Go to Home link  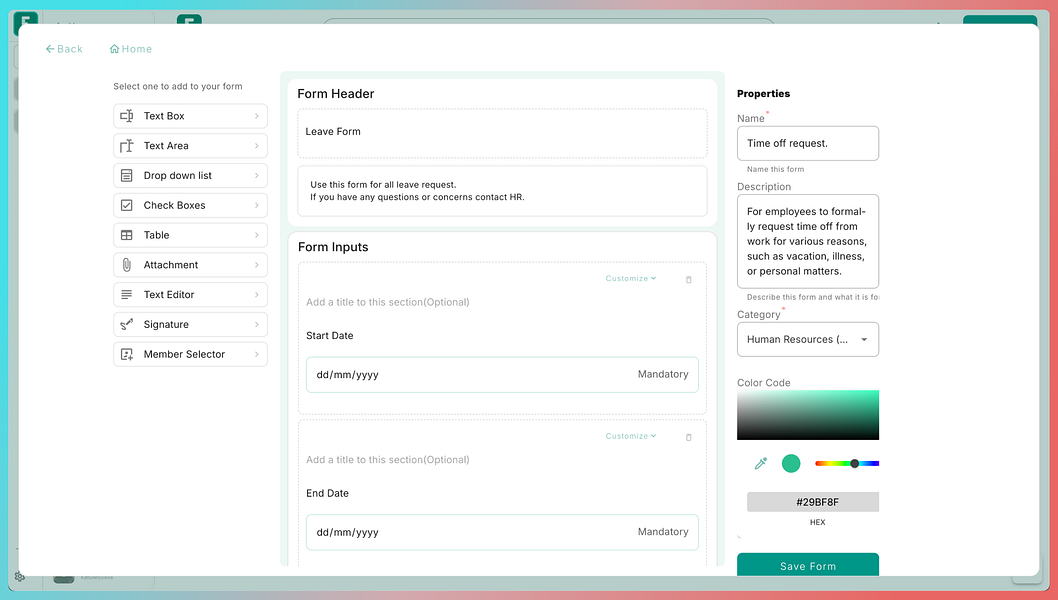pos(131,49)
